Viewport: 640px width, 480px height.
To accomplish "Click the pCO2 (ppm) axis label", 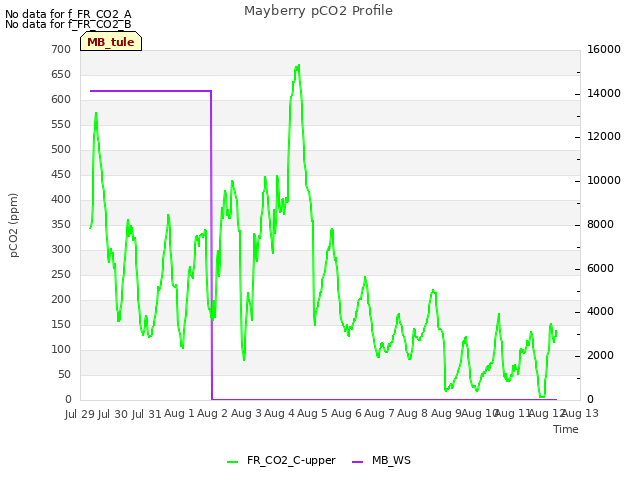I will pyautogui.click(x=13, y=225).
